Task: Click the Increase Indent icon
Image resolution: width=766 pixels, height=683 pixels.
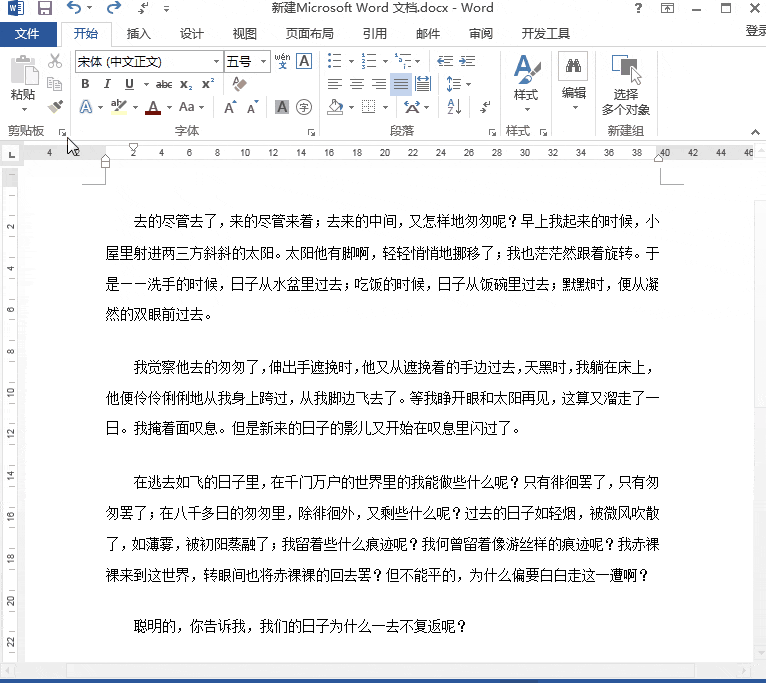Action: 467,62
